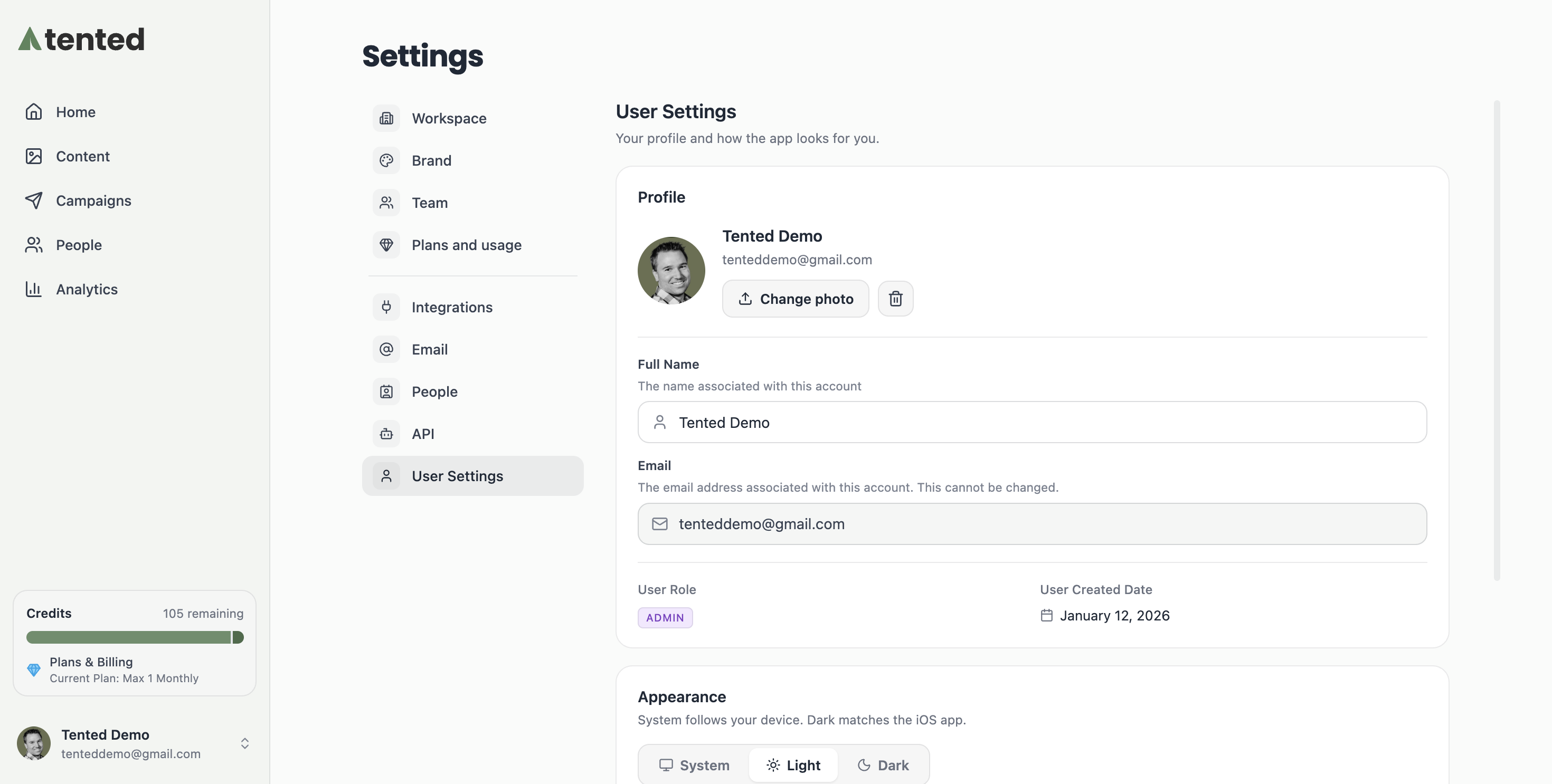
Task: Click the 'January 12, 2026' date
Action: coord(1114,615)
